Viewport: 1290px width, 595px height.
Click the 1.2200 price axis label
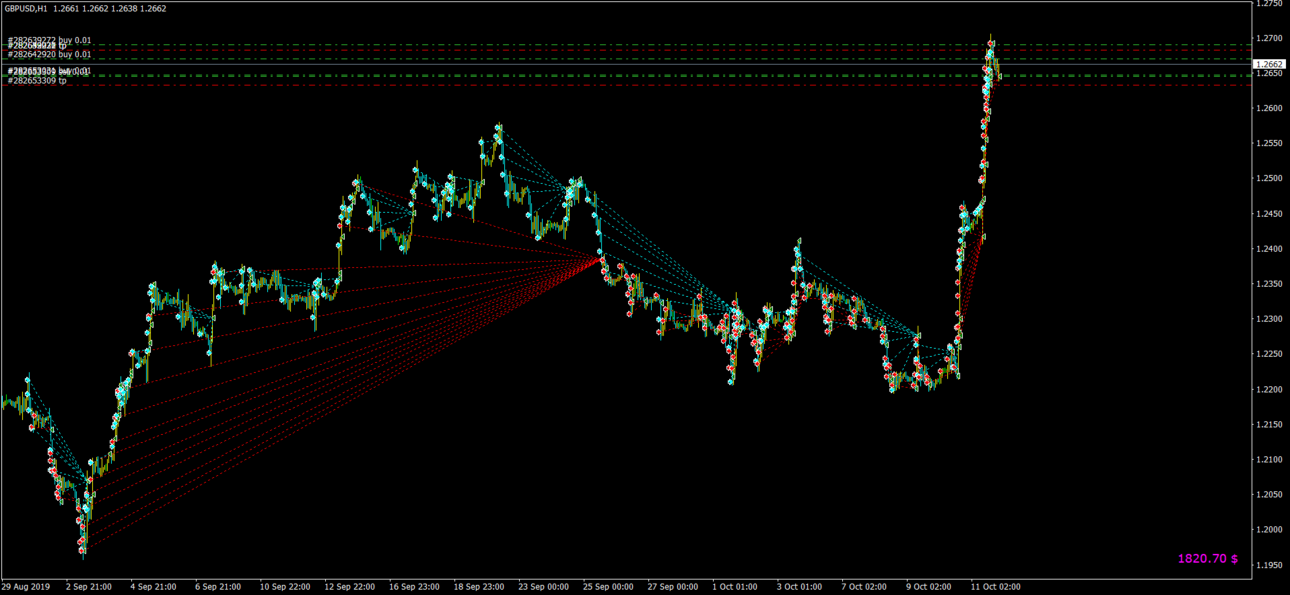[x=1270, y=390]
